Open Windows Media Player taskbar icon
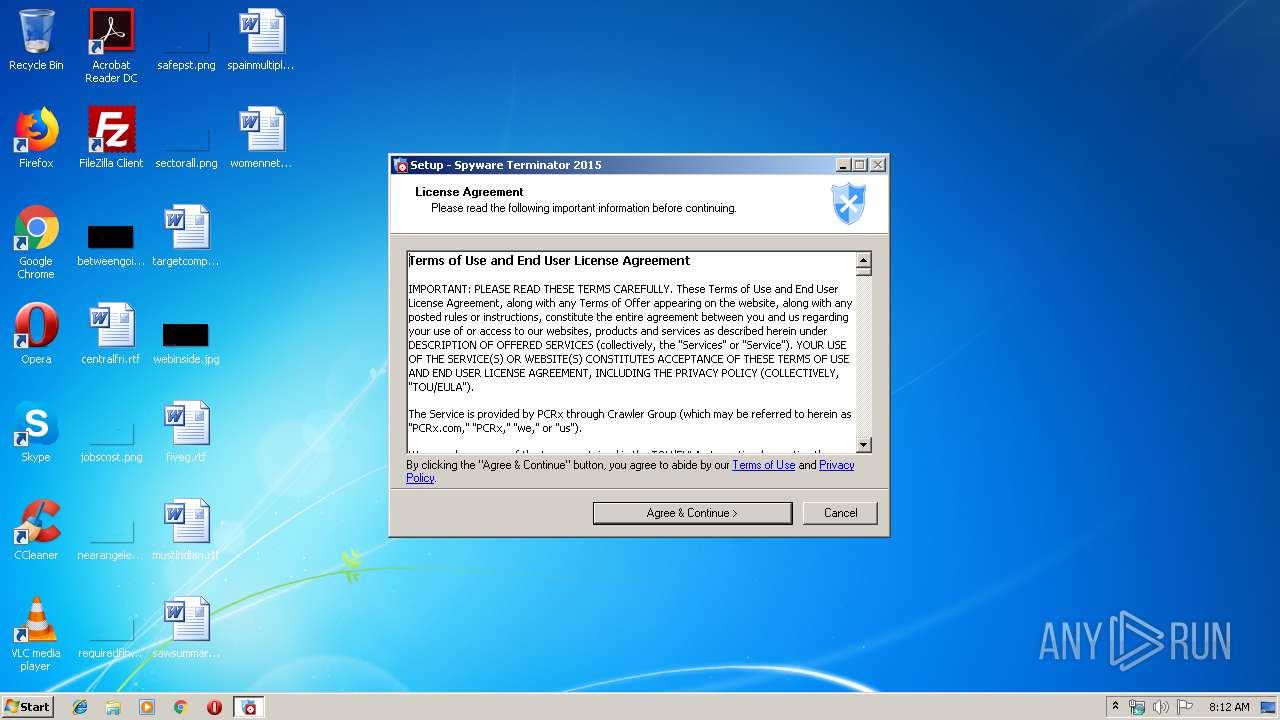 coord(147,707)
